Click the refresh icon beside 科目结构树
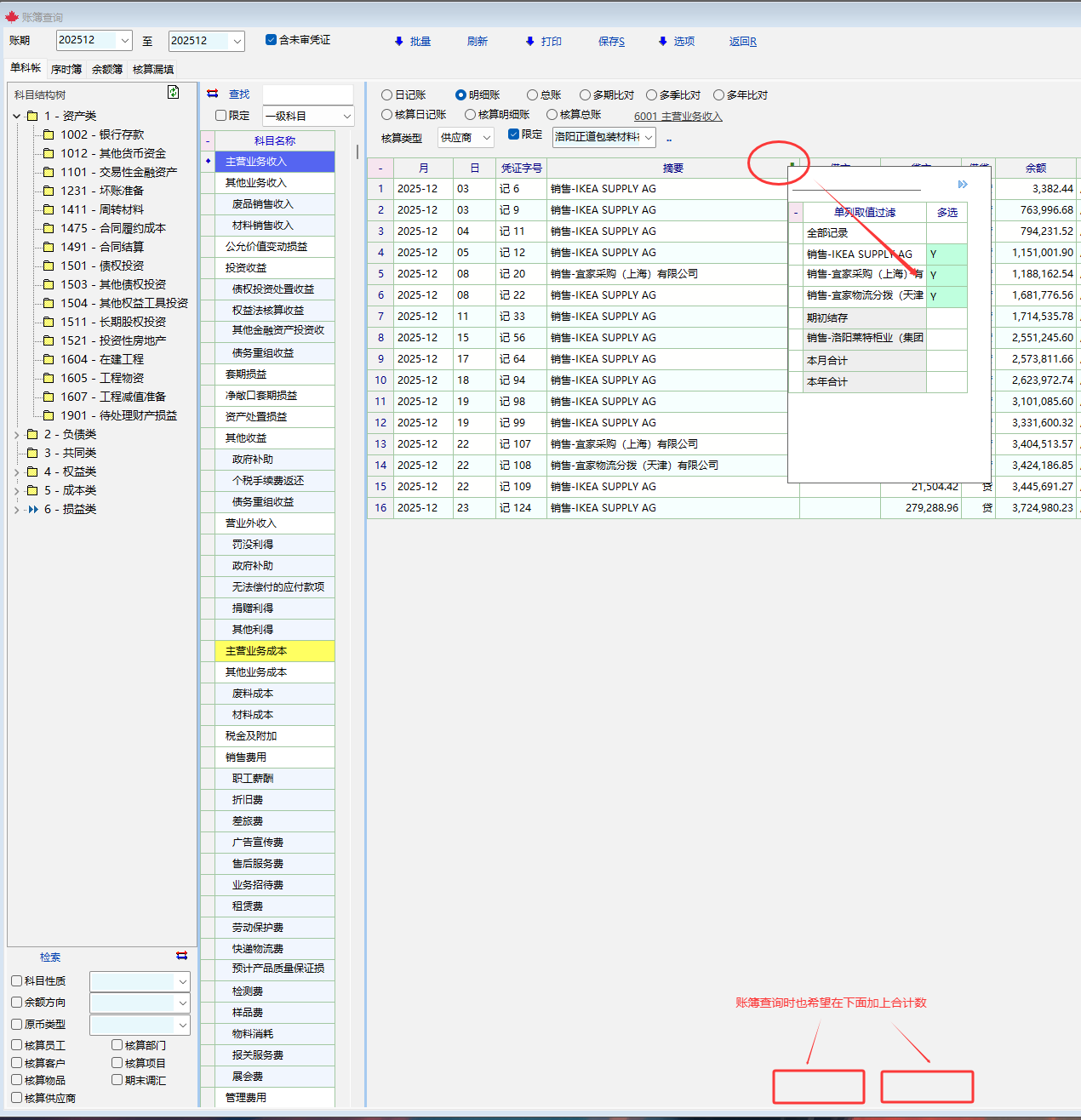Viewport: 1081px width, 1120px height. point(174,93)
